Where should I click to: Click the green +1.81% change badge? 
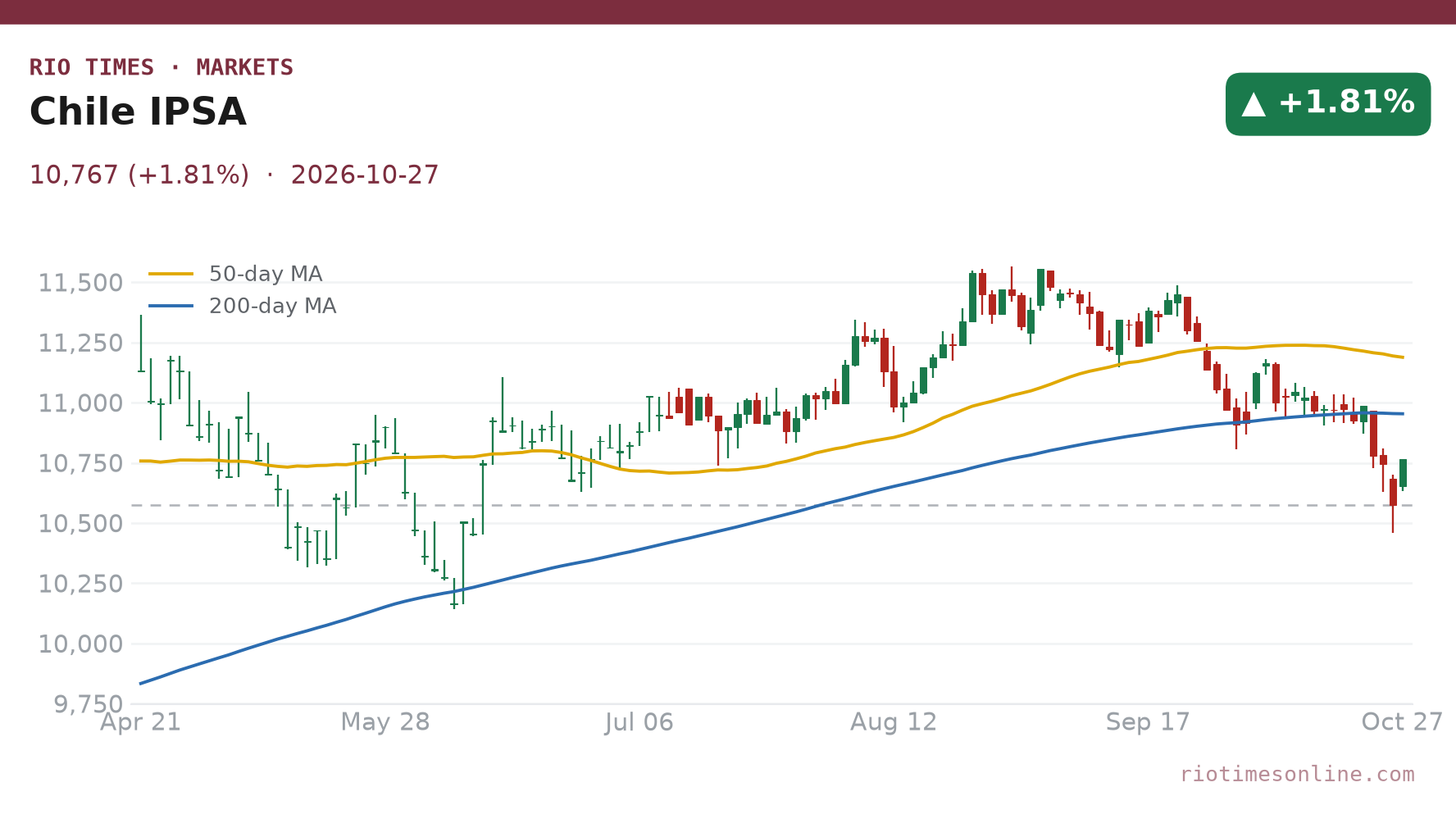pyautogui.click(x=1328, y=104)
